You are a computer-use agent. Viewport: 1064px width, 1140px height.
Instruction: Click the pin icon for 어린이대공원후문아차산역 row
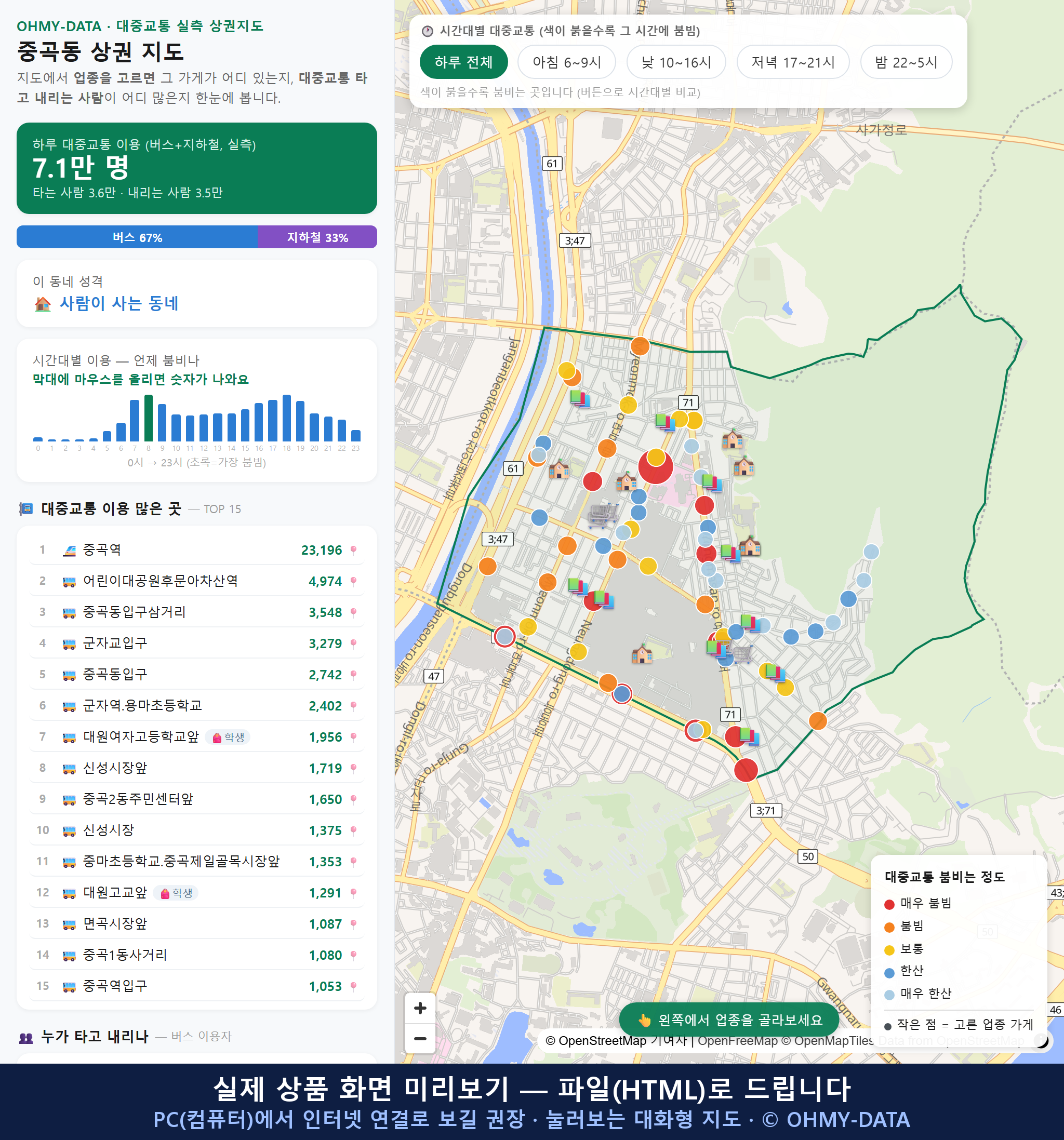click(x=353, y=582)
